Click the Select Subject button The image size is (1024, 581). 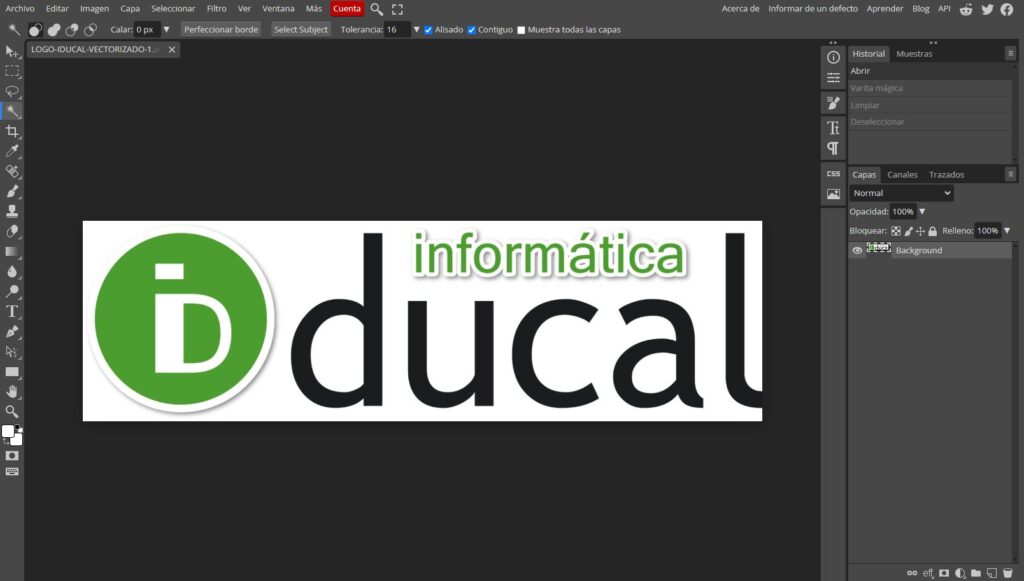300,29
